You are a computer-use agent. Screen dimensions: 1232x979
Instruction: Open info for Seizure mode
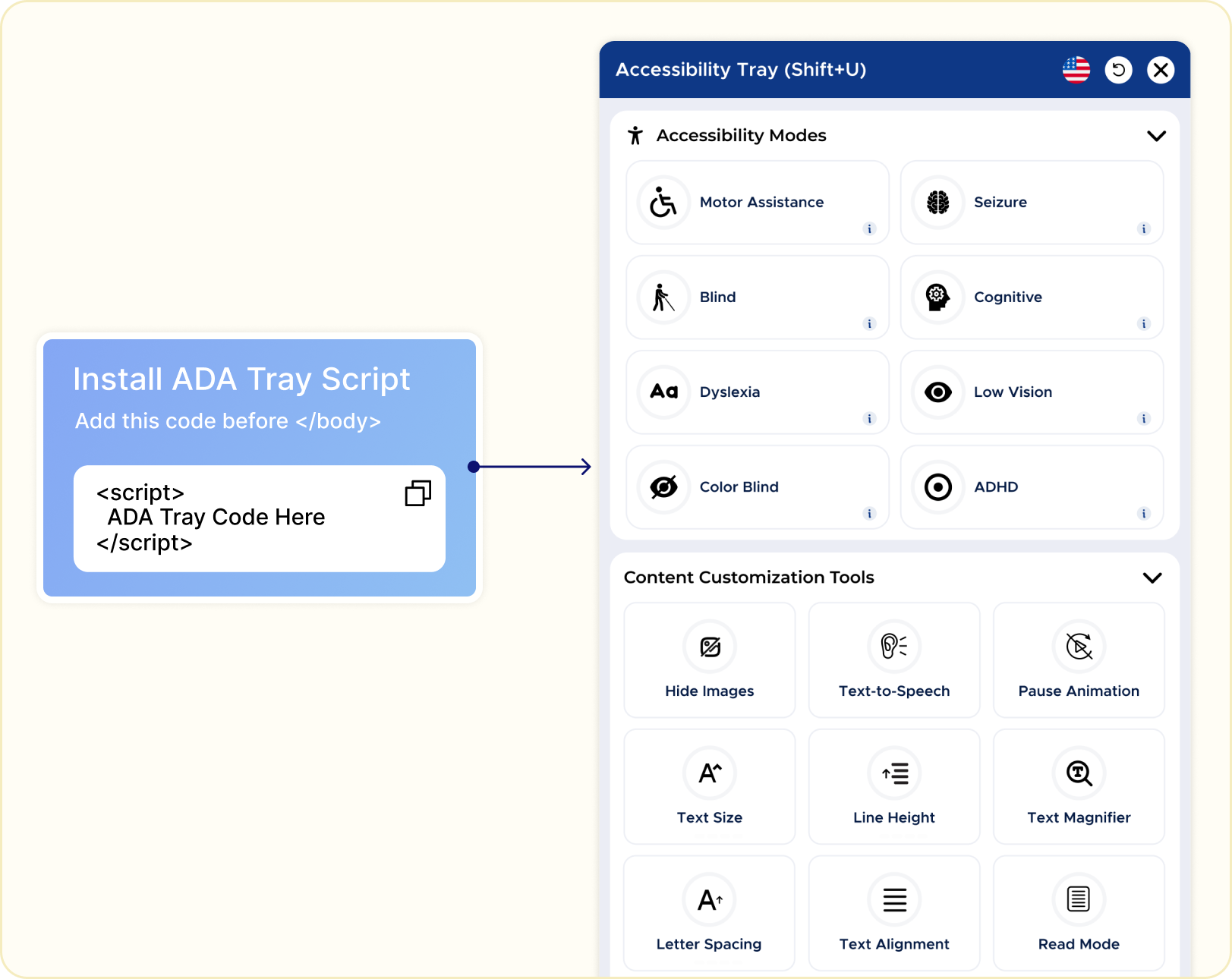point(1144,229)
